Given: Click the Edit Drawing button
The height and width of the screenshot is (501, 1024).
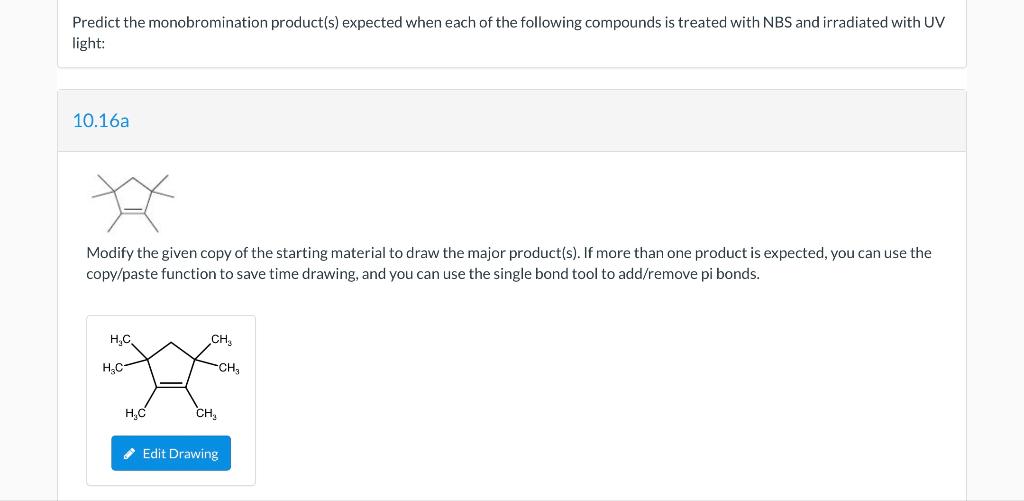Looking at the screenshot, I should pos(170,453).
